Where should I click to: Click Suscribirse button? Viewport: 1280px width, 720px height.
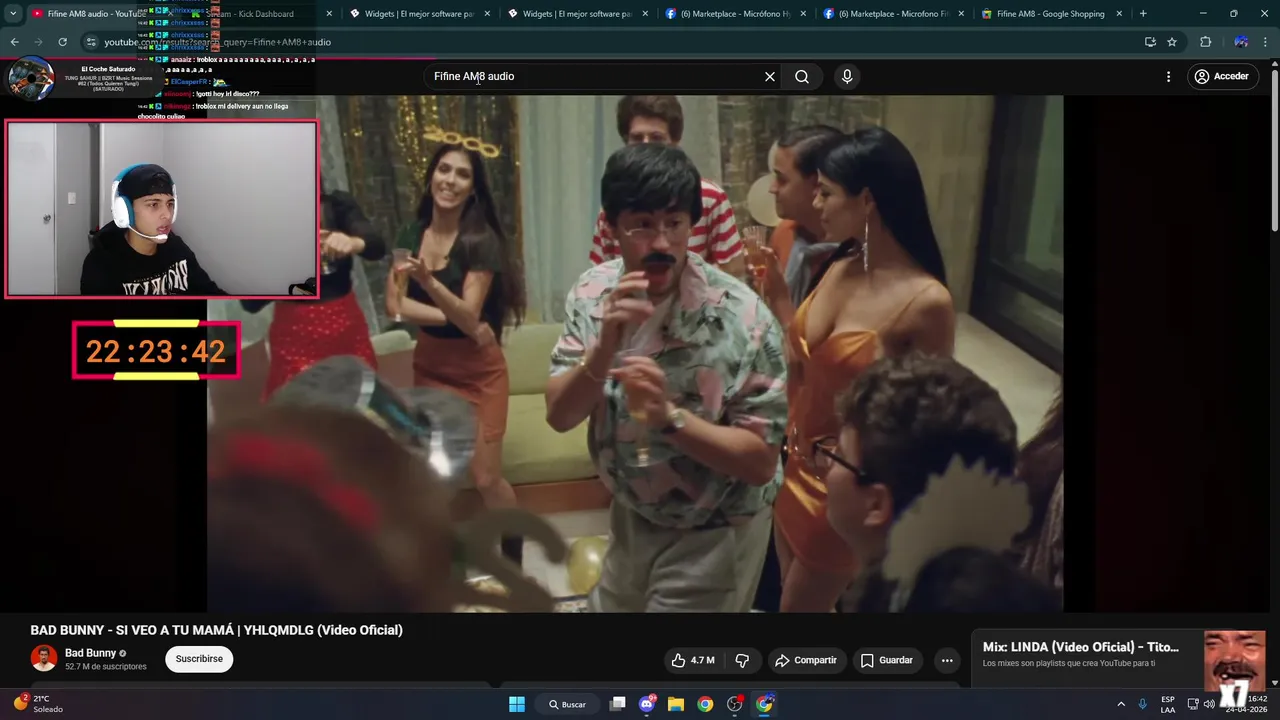click(199, 659)
